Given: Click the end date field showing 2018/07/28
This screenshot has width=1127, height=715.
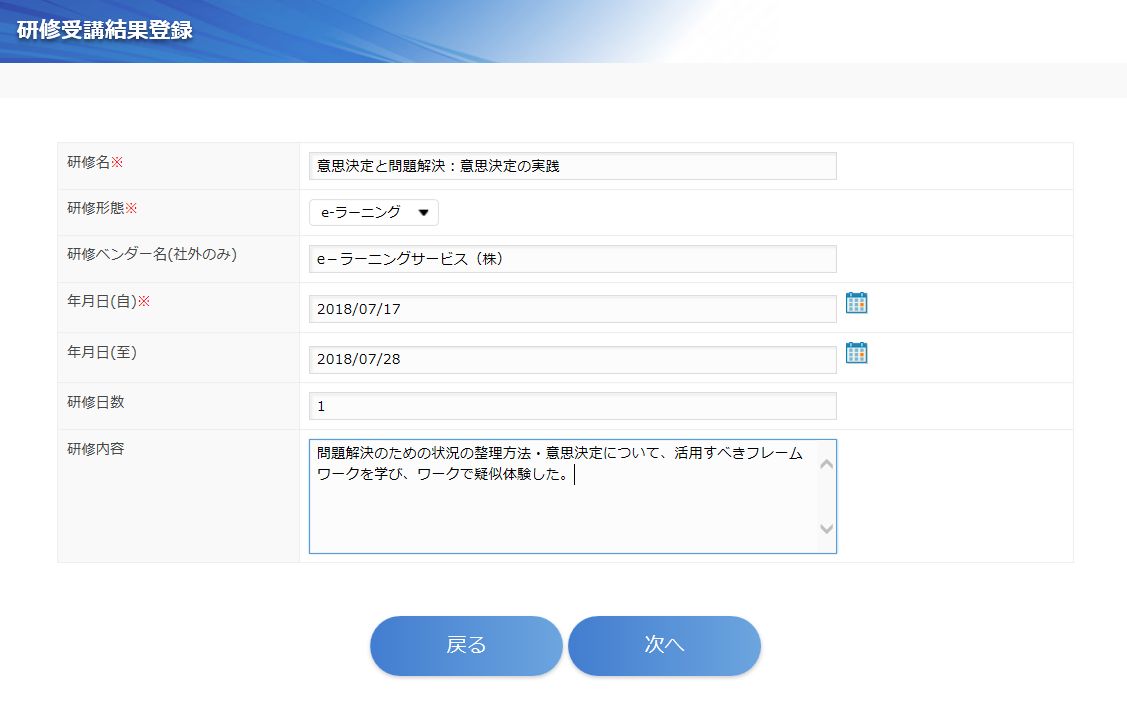Looking at the screenshot, I should point(572,359).
